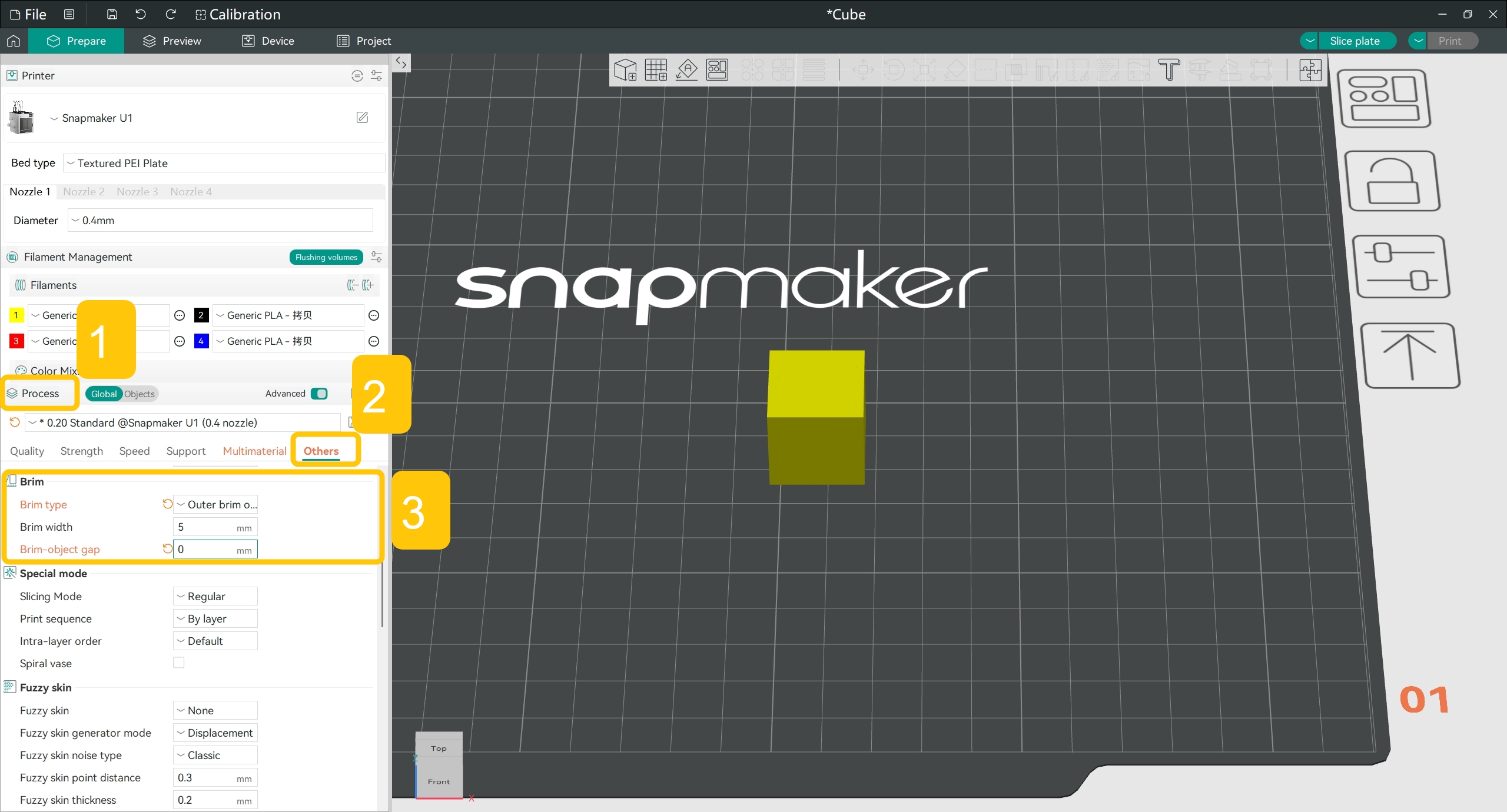Click the plate upward-arrow icon
Screen dimensions: 1507x812
coord(1410,355)
